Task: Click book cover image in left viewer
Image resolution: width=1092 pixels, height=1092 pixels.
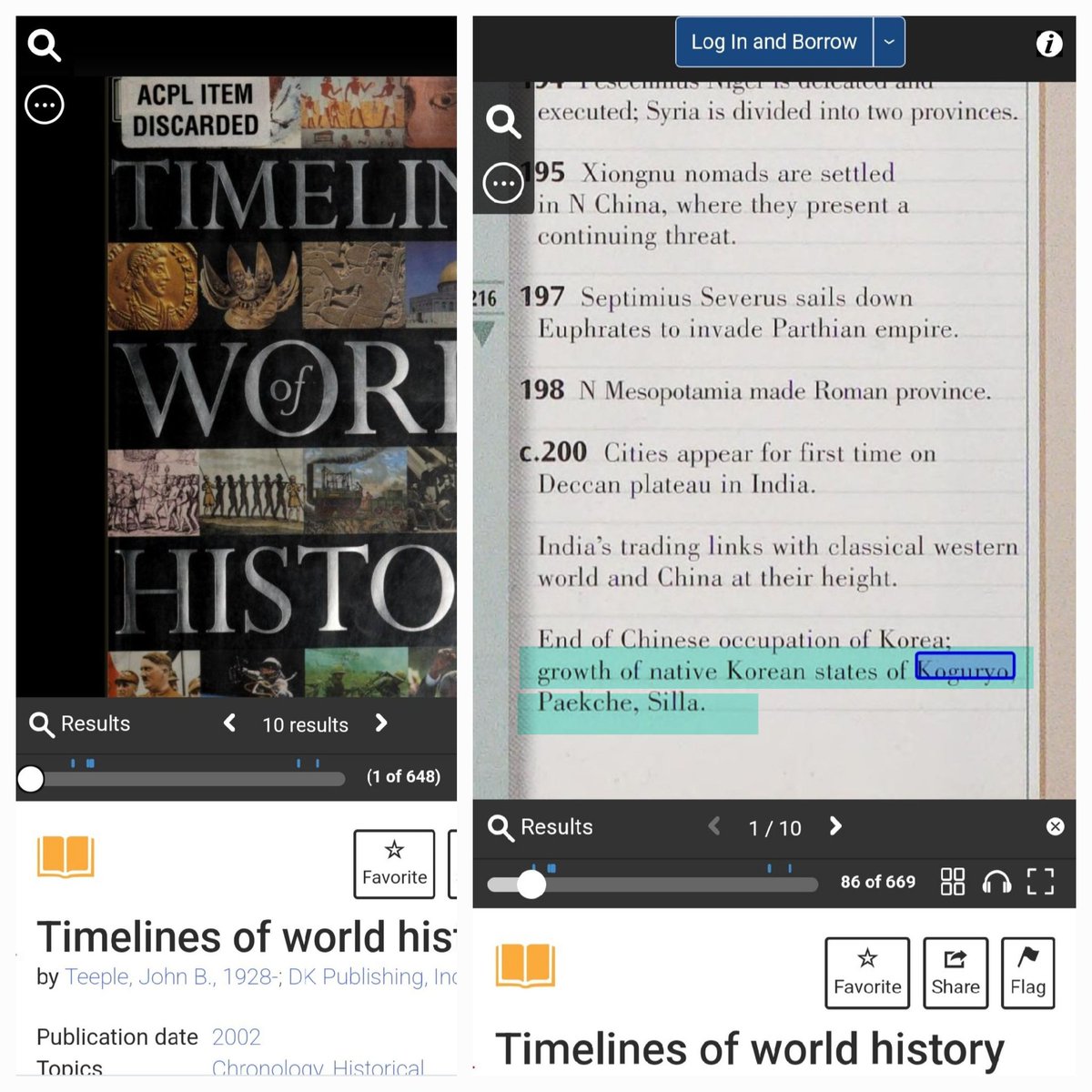Action: click(282, 387)
